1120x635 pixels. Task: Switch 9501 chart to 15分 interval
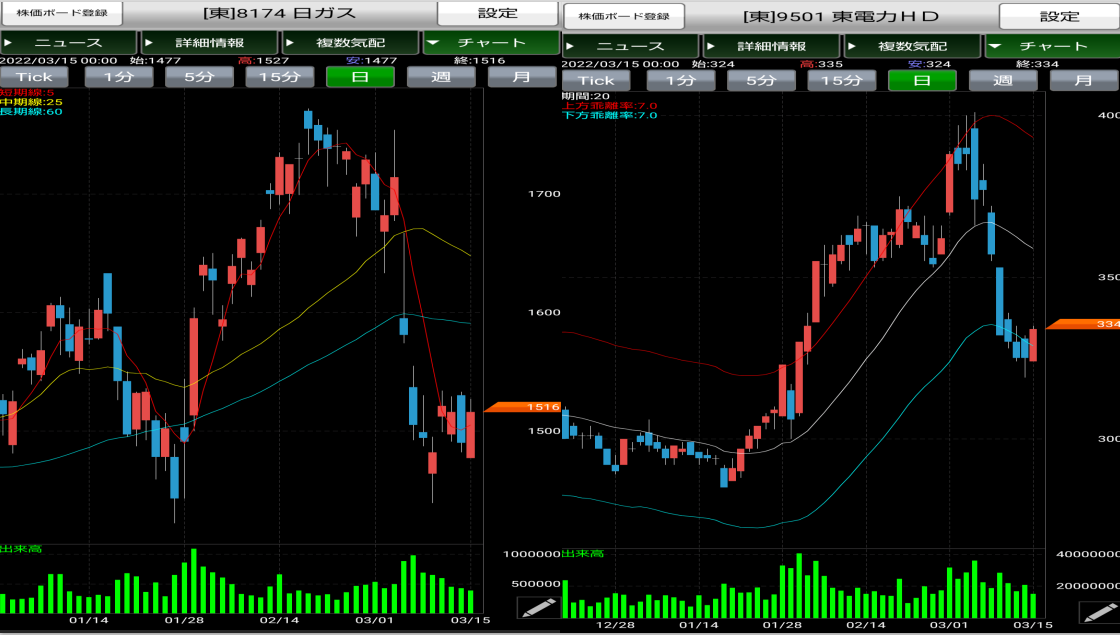(842, 80)
